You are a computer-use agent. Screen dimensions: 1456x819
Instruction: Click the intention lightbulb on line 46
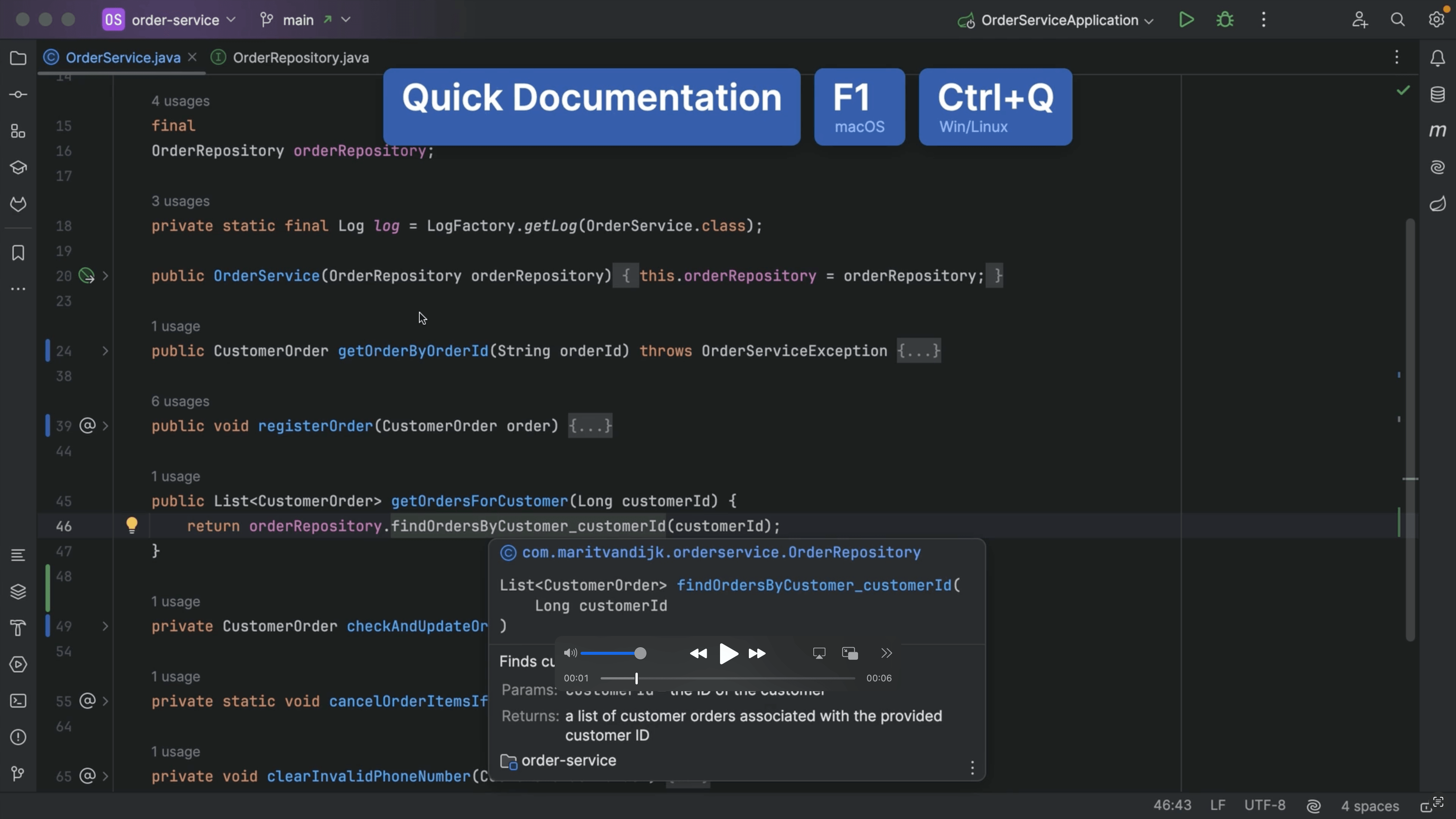coord(132,525)
